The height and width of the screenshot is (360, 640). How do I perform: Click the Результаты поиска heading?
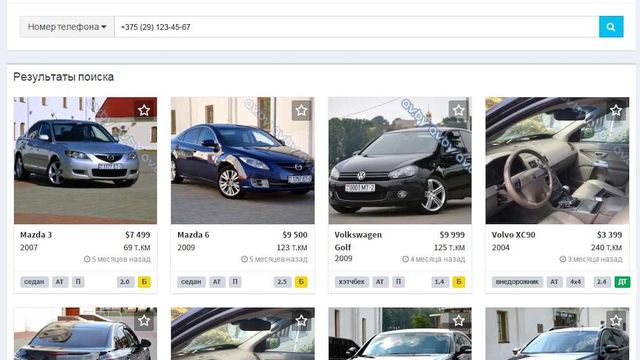click(63, 77)
